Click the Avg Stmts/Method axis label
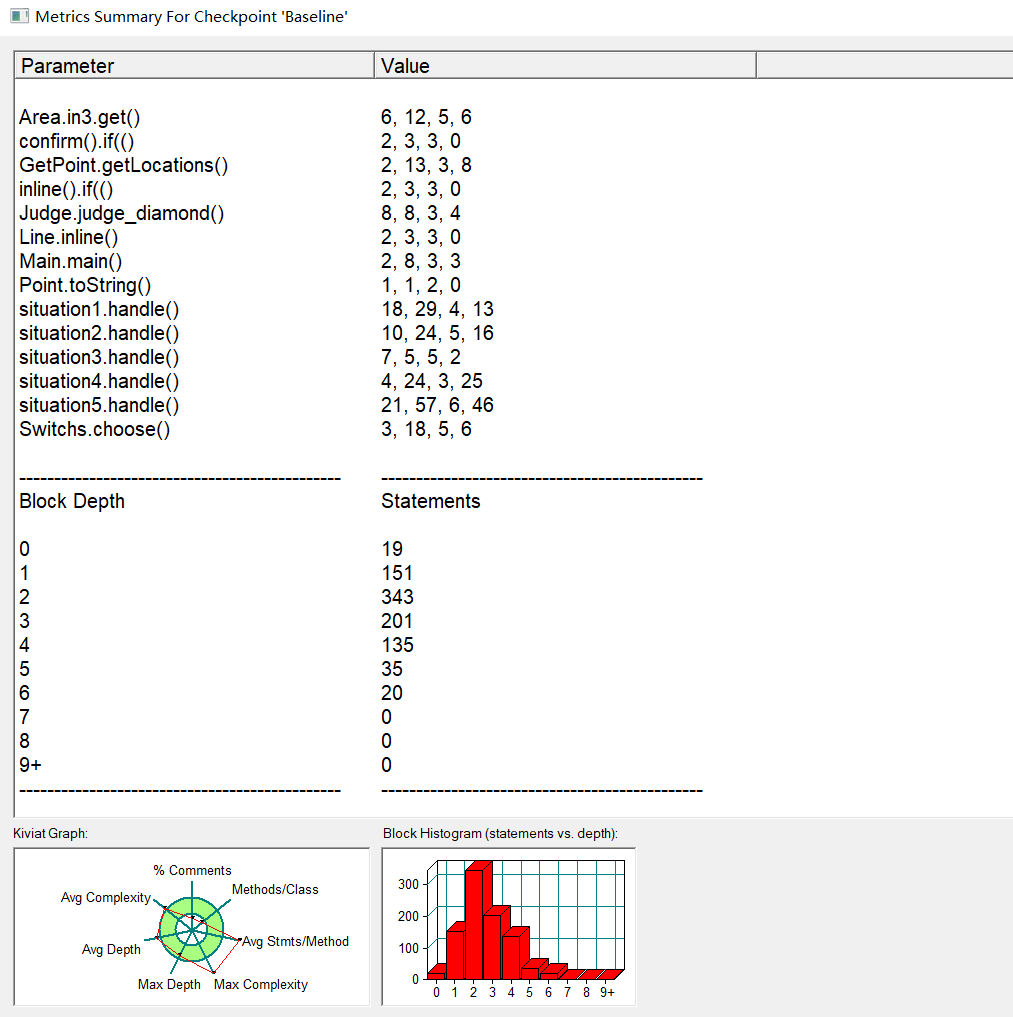The width and height of the screenshot is (1013, 1017). pyautogui.click(x=296, y=941)
